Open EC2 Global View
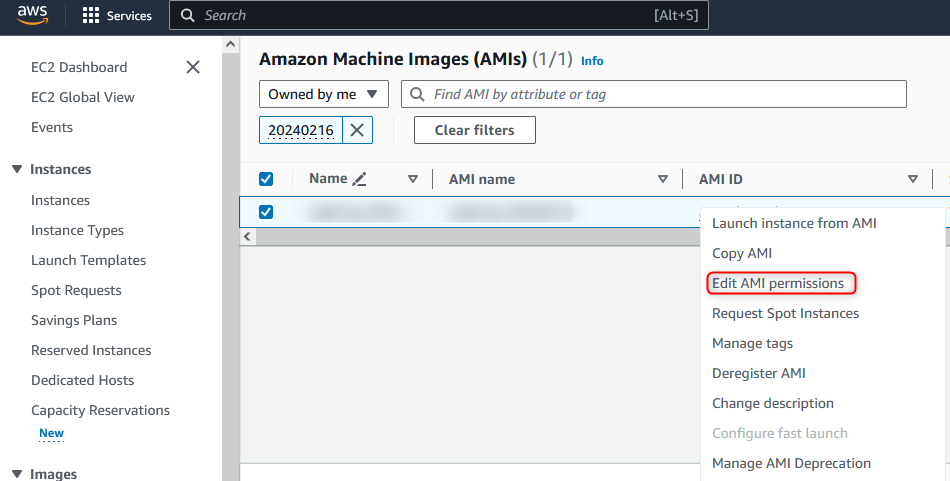This screenshot has width=950, height=481. (x=82, y=97)
